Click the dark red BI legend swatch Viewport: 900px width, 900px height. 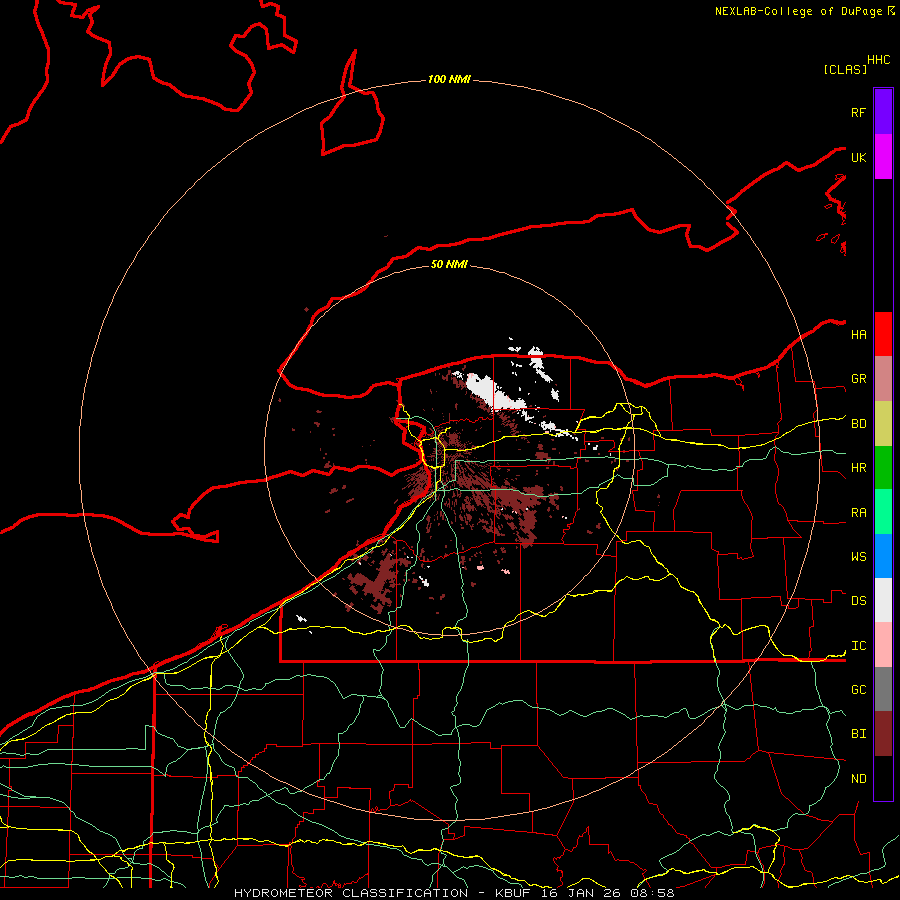pyautogui.click(x=883, y=734)
